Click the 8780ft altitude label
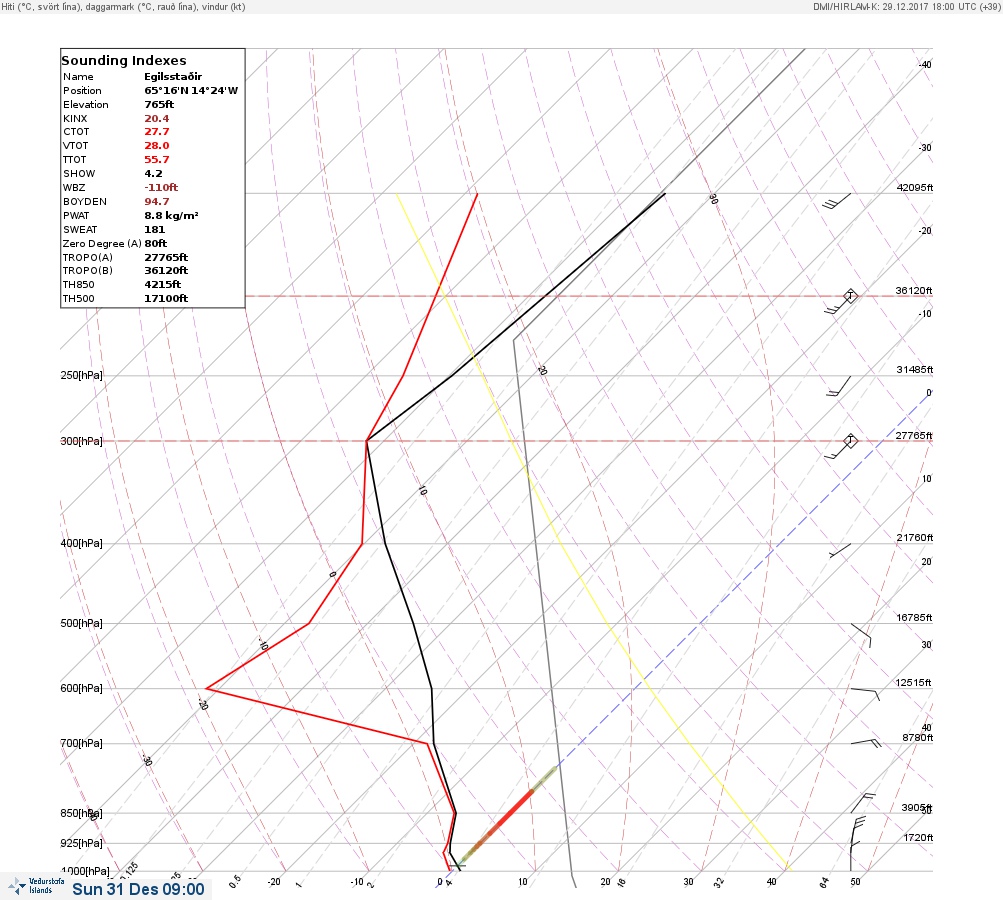This screenshot has width=1003, height=900. coord(917,738)
